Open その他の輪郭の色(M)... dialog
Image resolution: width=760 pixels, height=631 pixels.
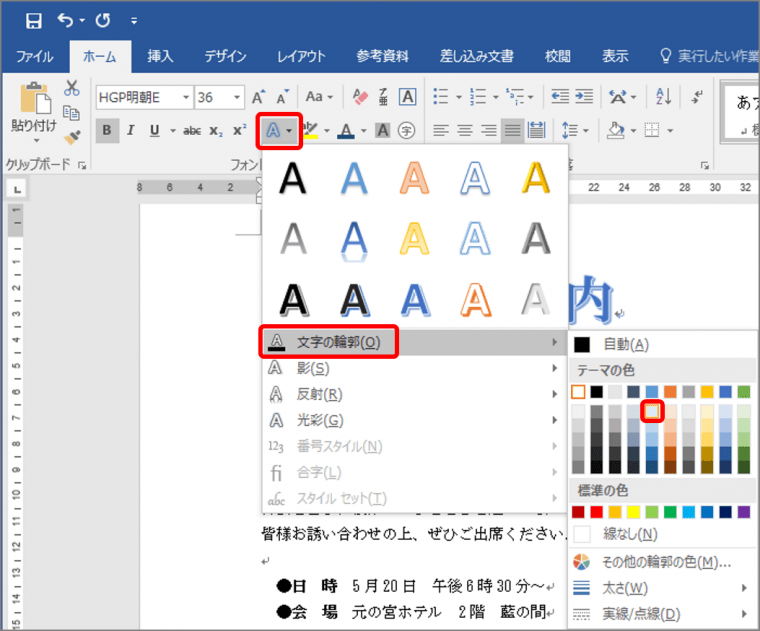pyautogui.click(x=663, y=563)
